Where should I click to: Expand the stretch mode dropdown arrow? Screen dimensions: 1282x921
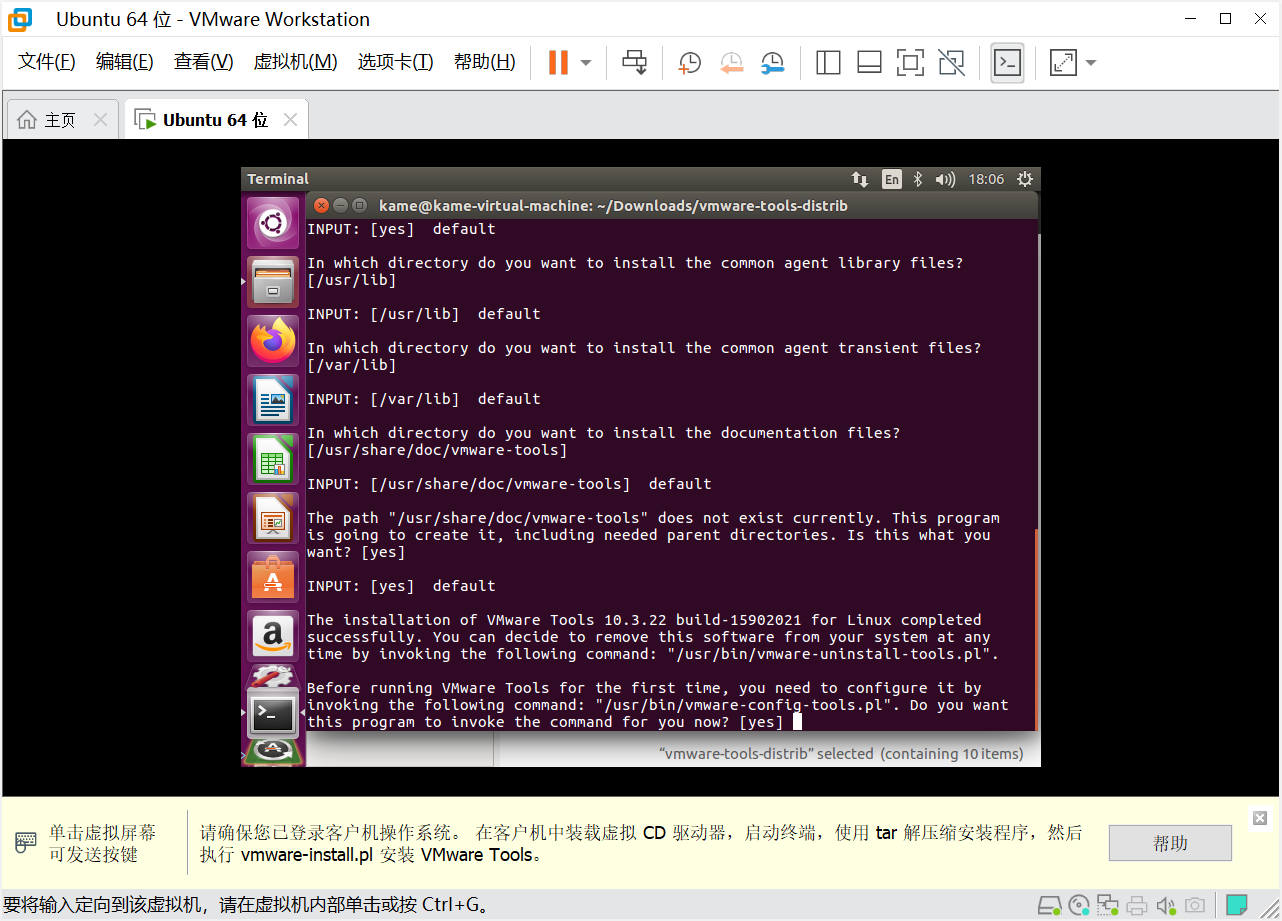1091,63
